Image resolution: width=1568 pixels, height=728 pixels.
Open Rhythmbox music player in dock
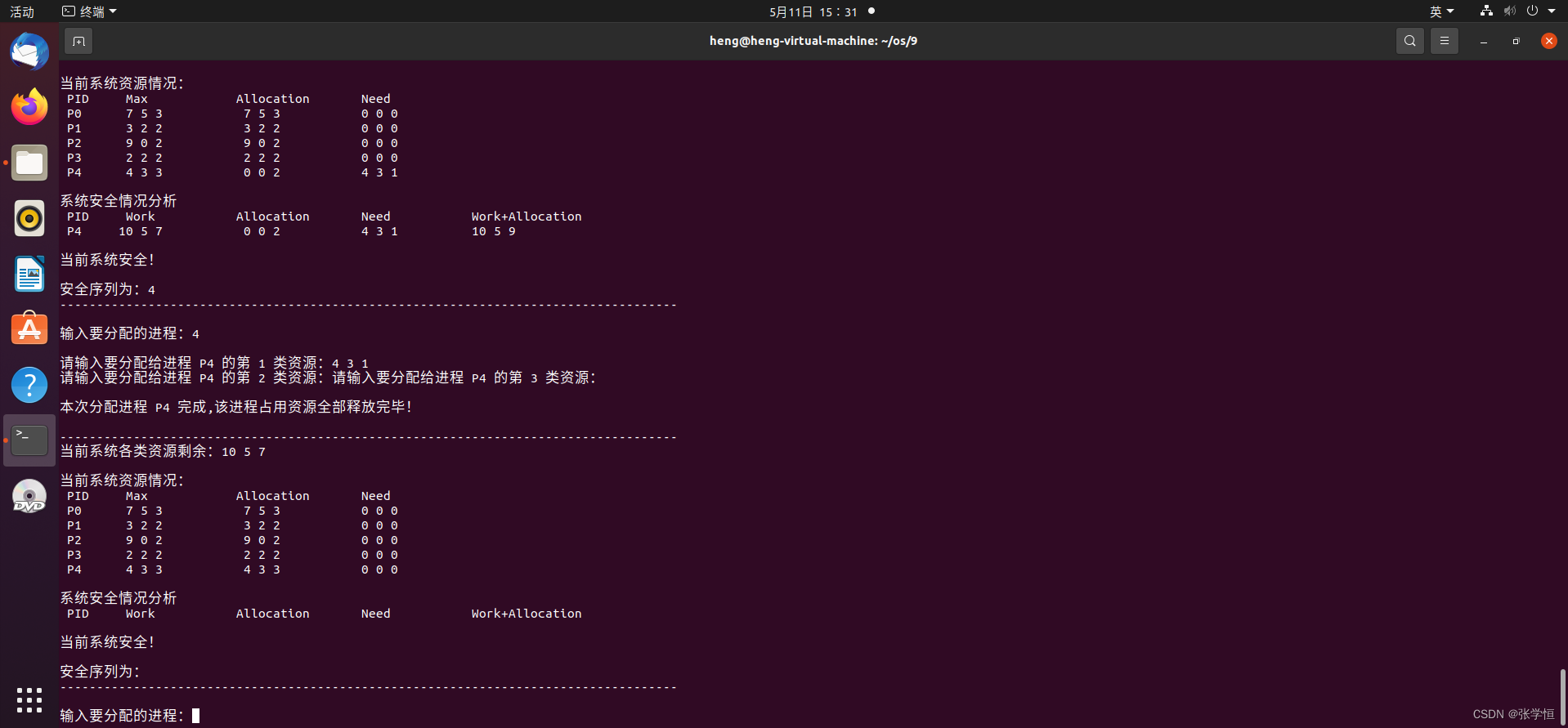29,218
